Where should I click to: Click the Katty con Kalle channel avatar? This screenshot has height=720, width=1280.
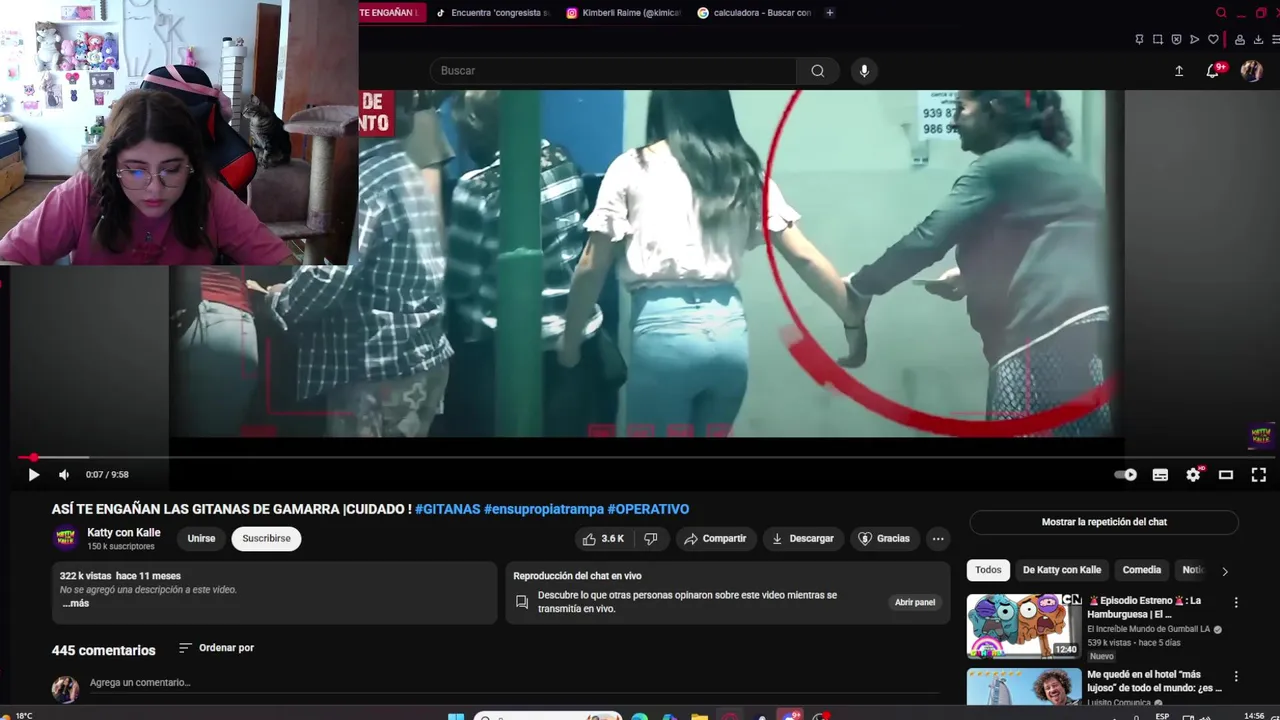point(65,539)
